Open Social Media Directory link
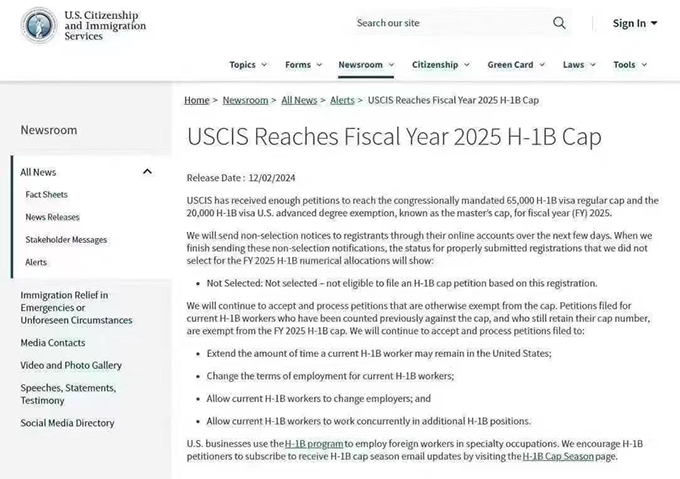Image resolution: width=680 pixels, height=479 pixels. pyautogui.click(x=67, y=423)
